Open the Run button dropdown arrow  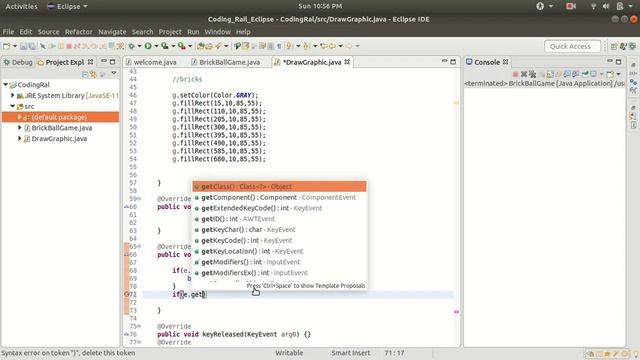156,46
